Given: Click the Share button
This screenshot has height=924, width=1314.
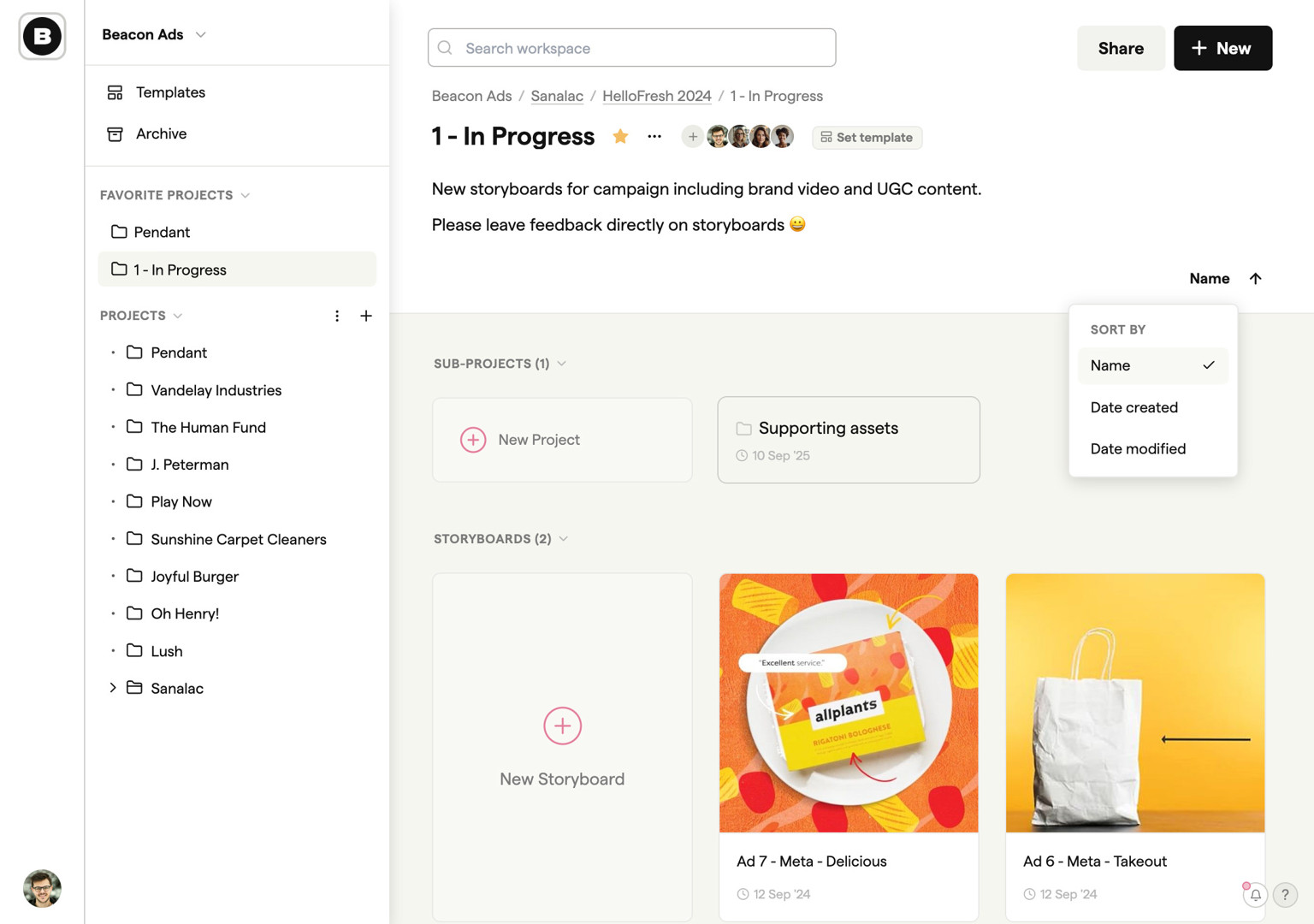Looking at the screenshot, I should [x=1121, y=48].
